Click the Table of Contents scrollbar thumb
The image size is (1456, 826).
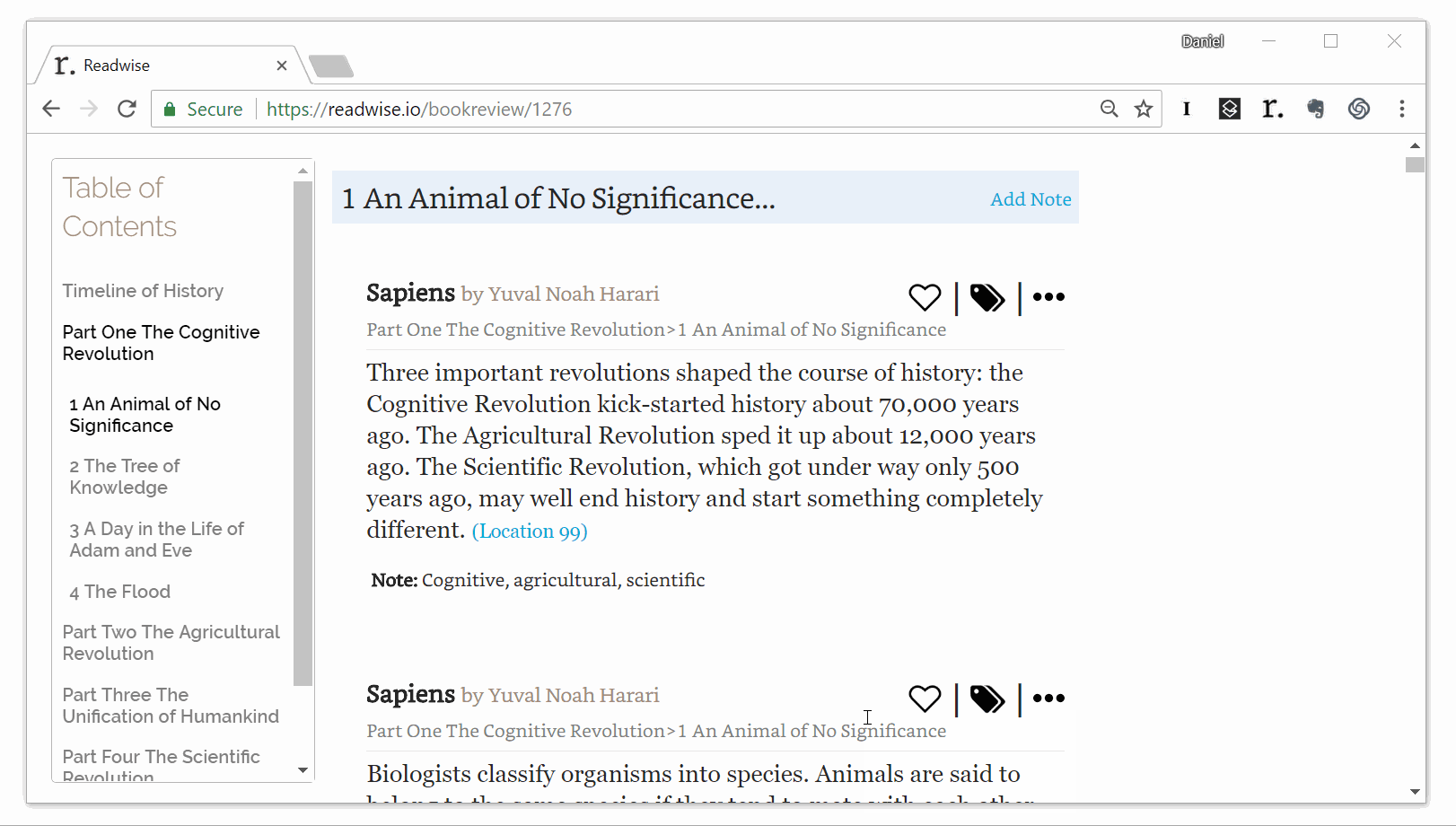pyautogui.click(x=303, y=434)
